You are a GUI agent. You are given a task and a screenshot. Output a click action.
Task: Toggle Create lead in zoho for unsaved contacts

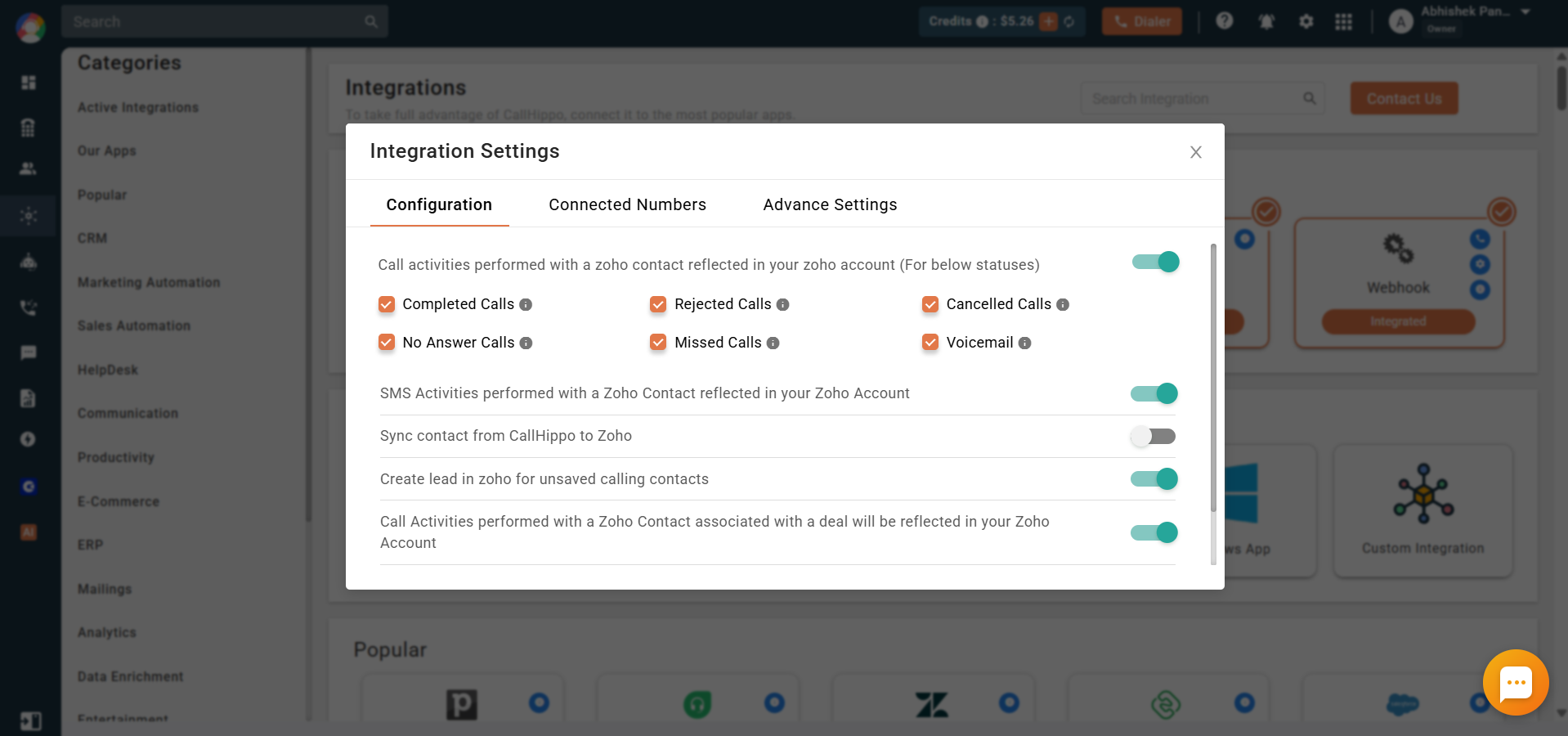1154,478
